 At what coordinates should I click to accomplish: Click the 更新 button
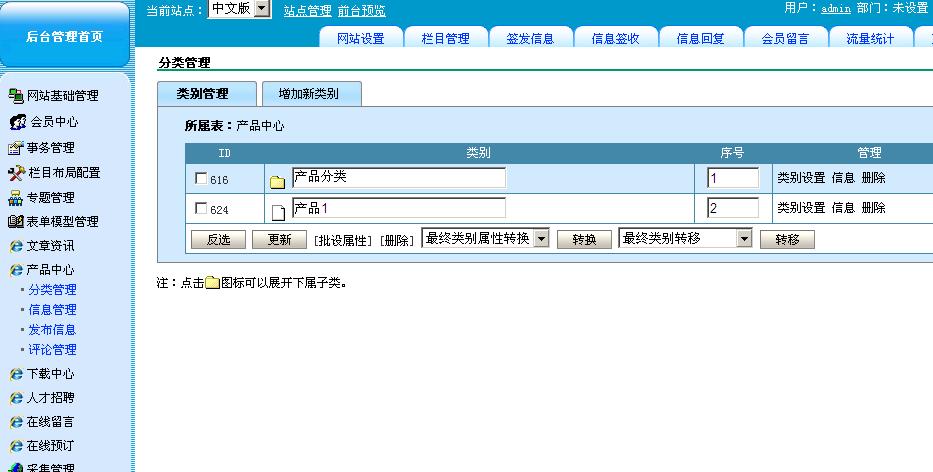(x=279, y=240)
